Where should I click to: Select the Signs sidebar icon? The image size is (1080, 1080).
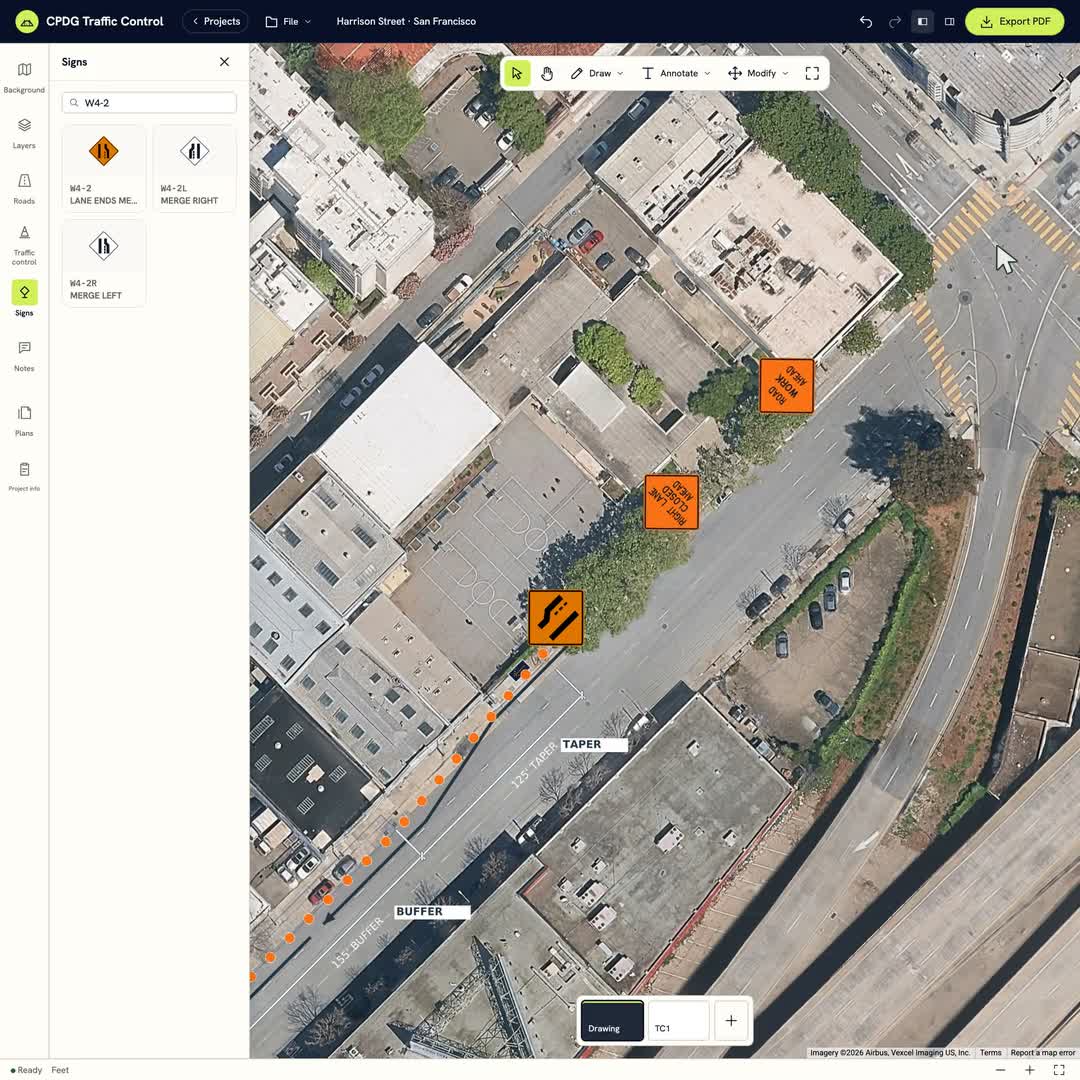pos(24,298)
